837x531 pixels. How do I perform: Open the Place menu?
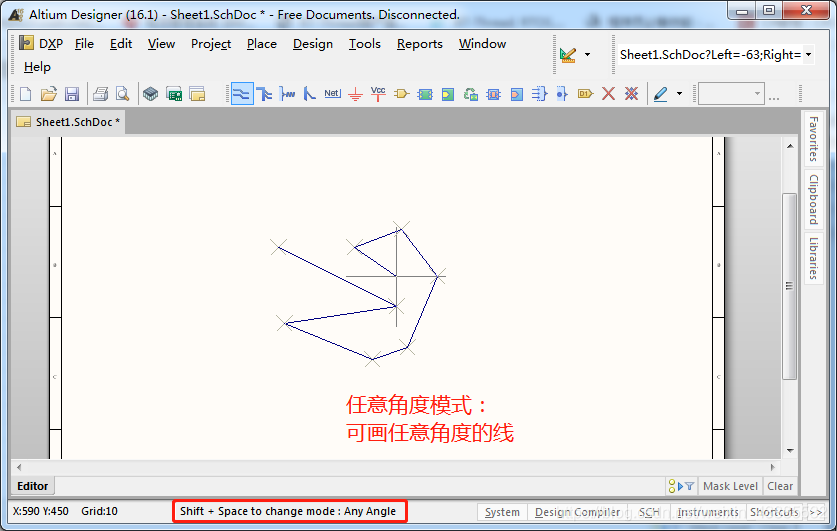tap(262, 44)
